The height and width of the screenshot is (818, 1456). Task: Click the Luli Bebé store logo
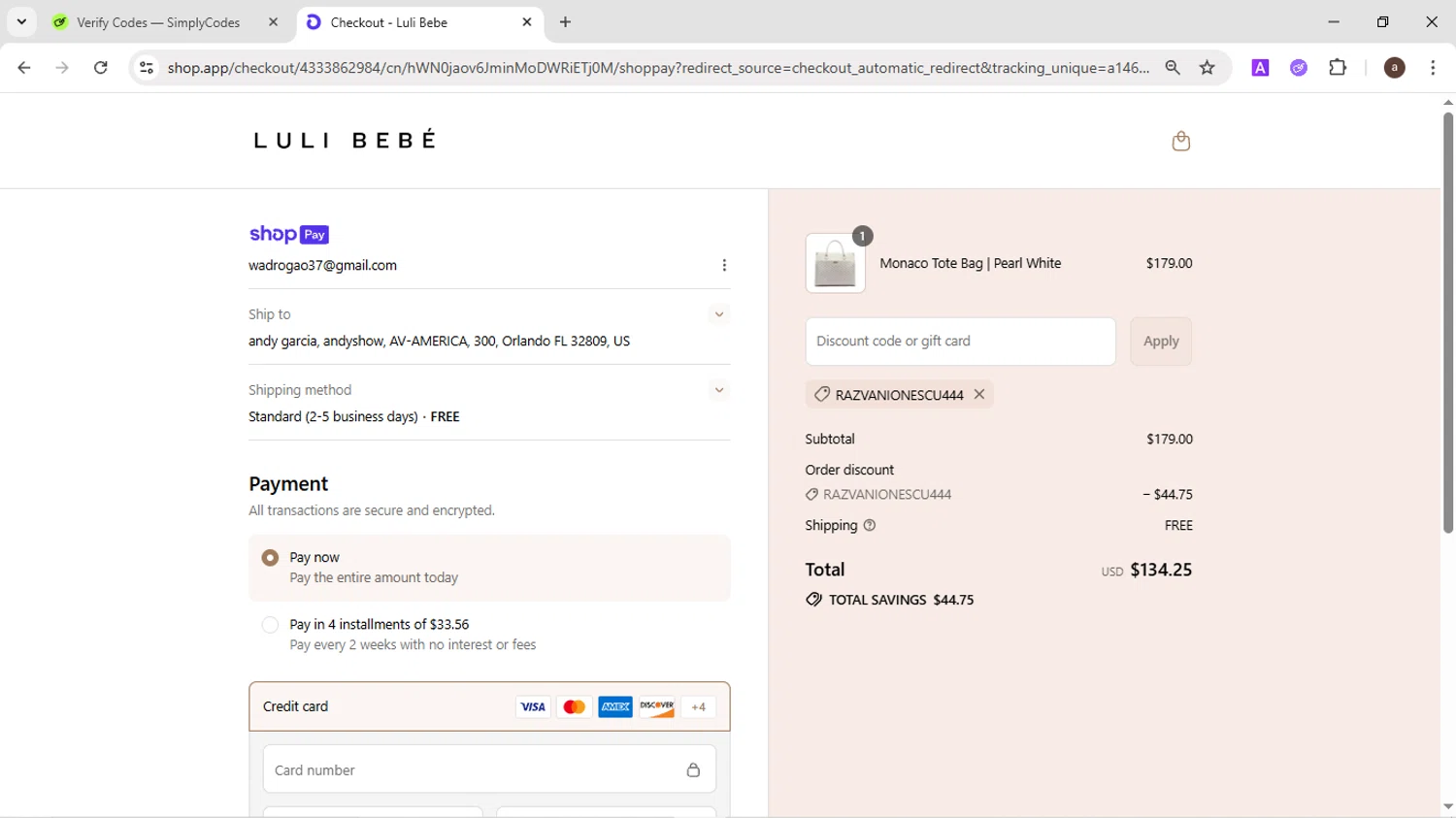coord(345,141)
